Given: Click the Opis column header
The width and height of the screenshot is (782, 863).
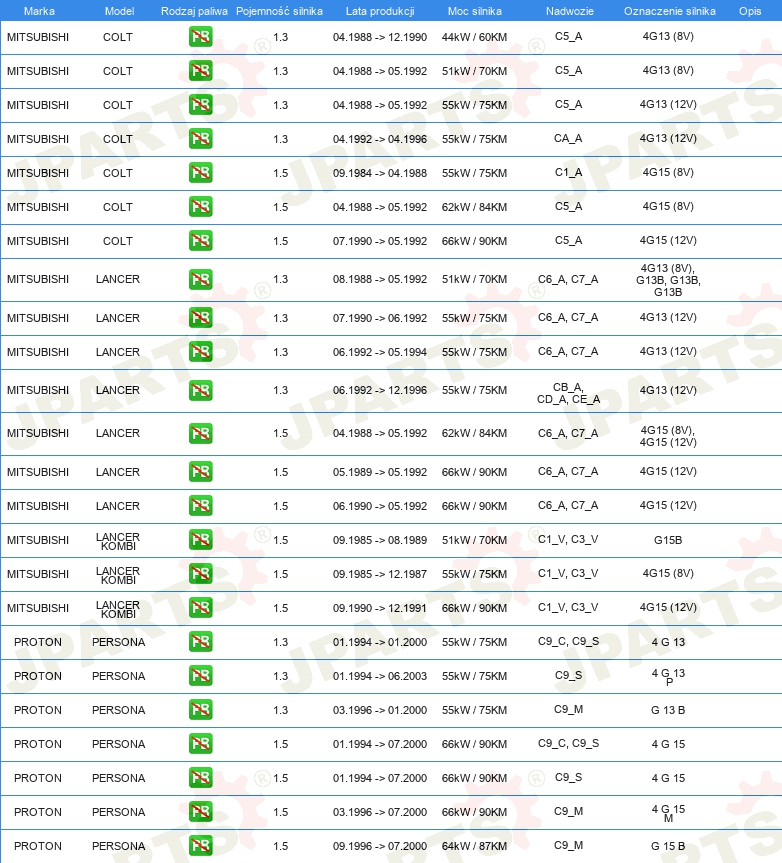Looking at the screenshot, I should click(x=750, y=11).
